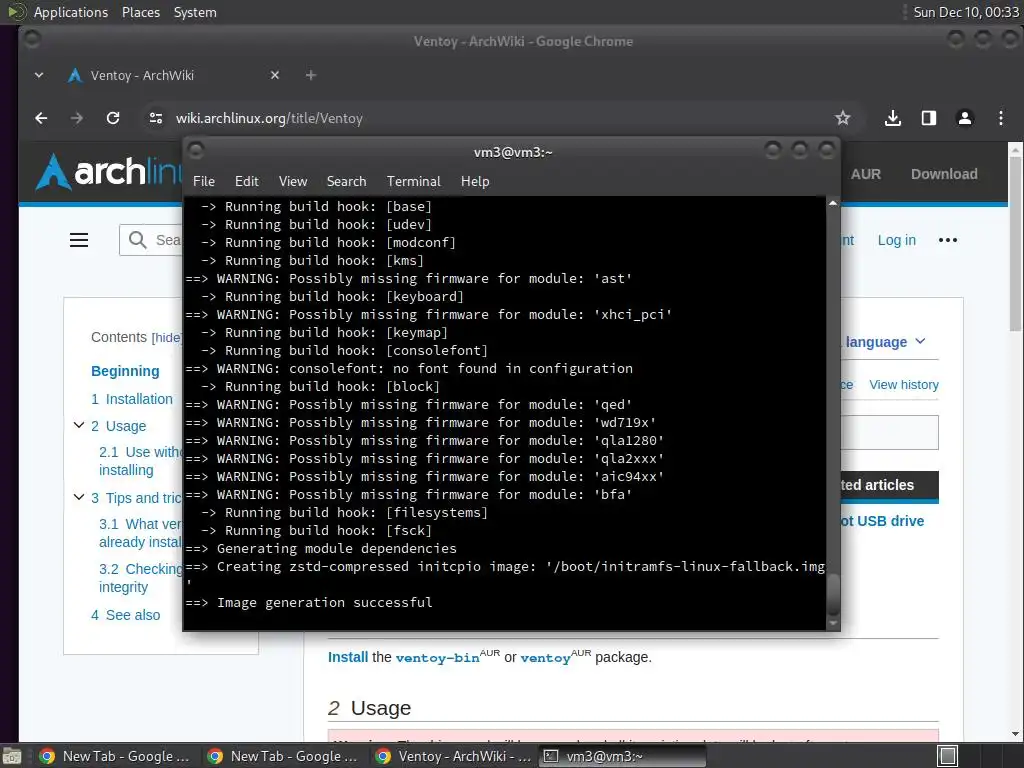Jump to 4 See also in contents
Screen dimensions: 1024x768
(125, 615)
